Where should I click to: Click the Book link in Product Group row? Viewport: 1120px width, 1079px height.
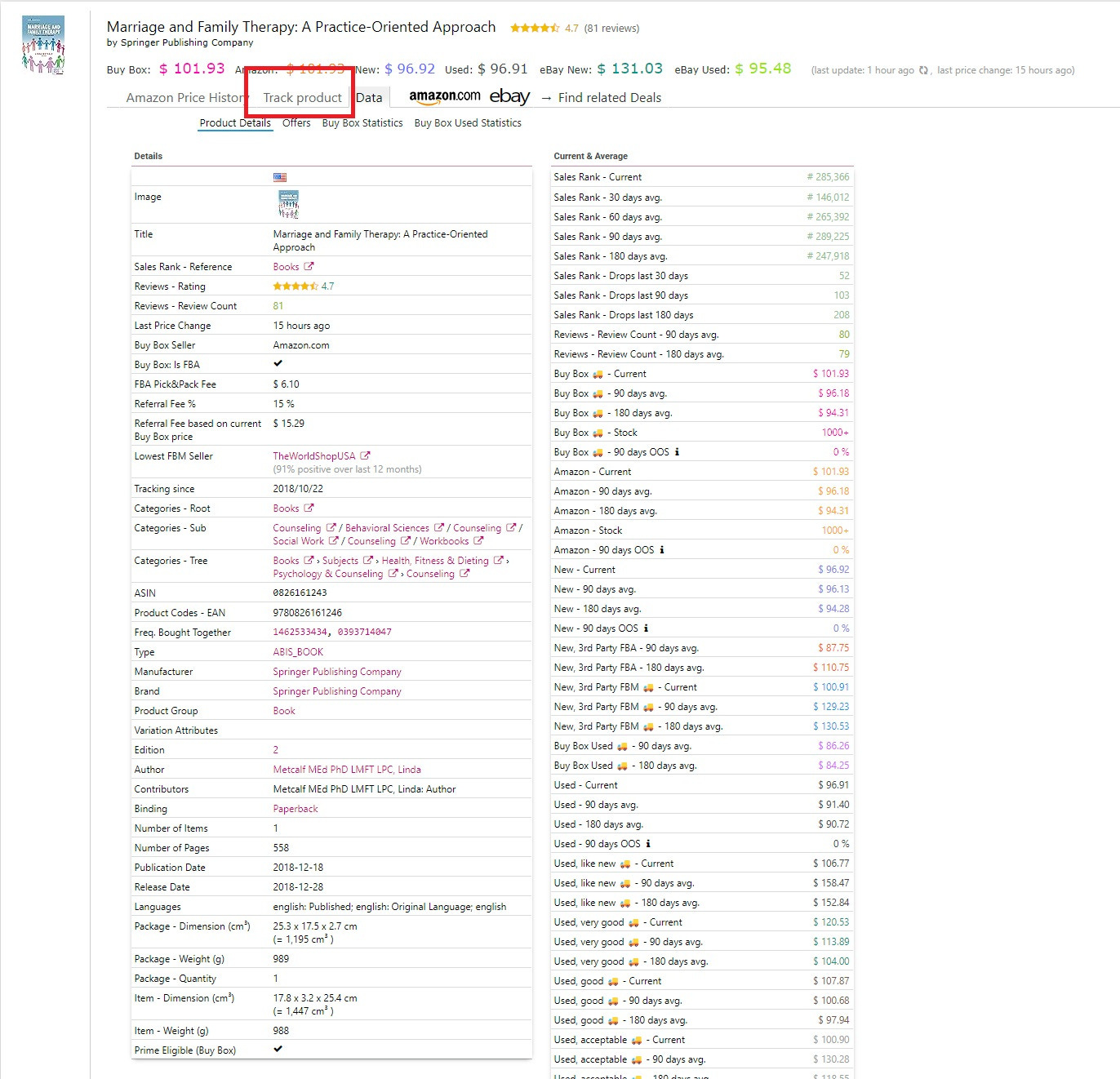pyautogui.click(x=284, y=711)
